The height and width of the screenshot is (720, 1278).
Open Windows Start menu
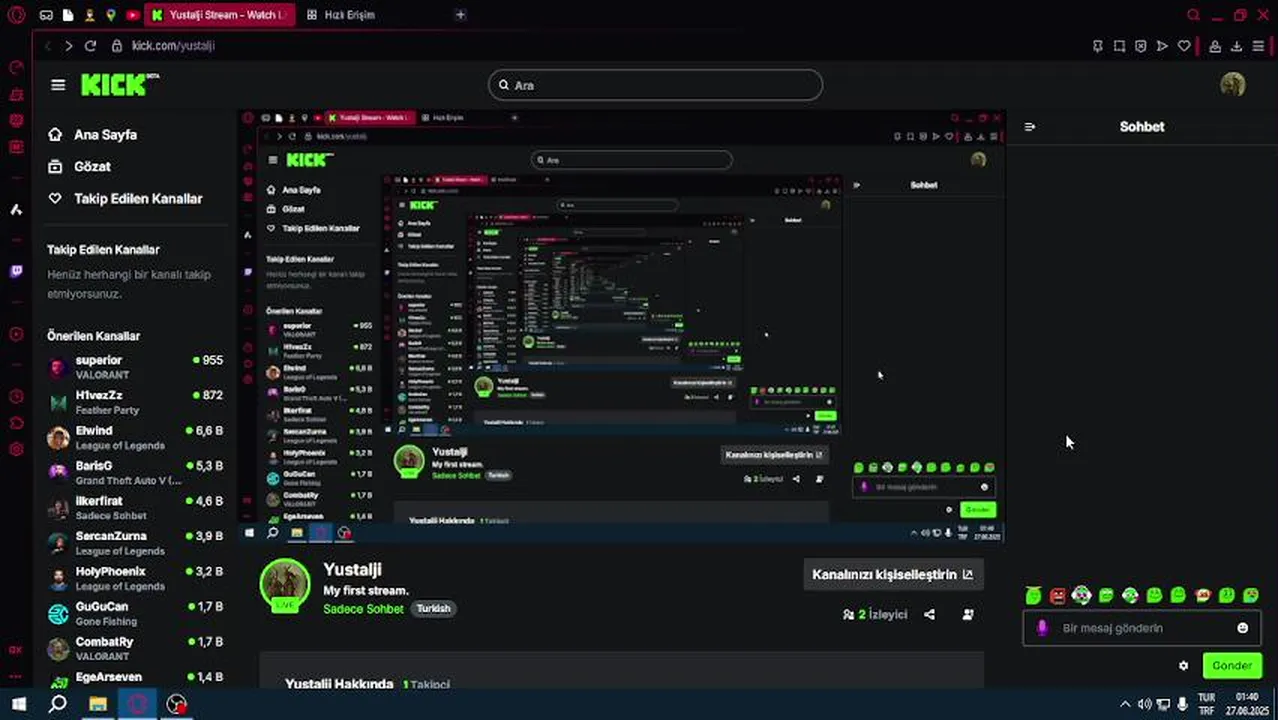point(18,704)
